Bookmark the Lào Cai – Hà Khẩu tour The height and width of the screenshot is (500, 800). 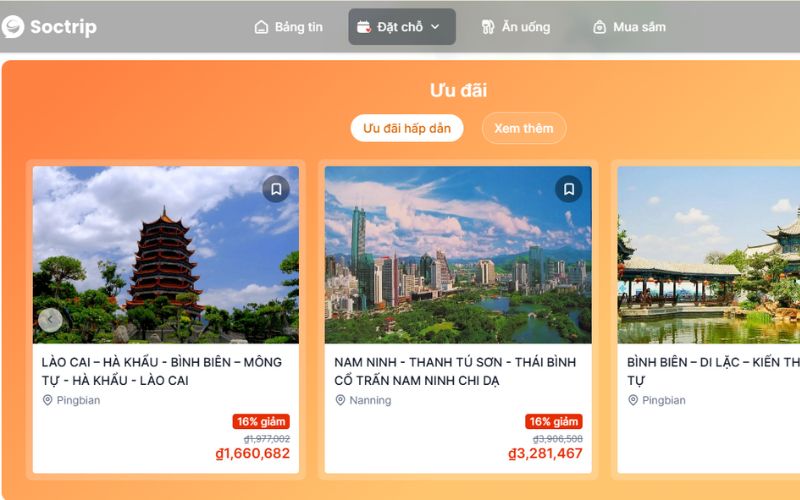tap(276, 189)
